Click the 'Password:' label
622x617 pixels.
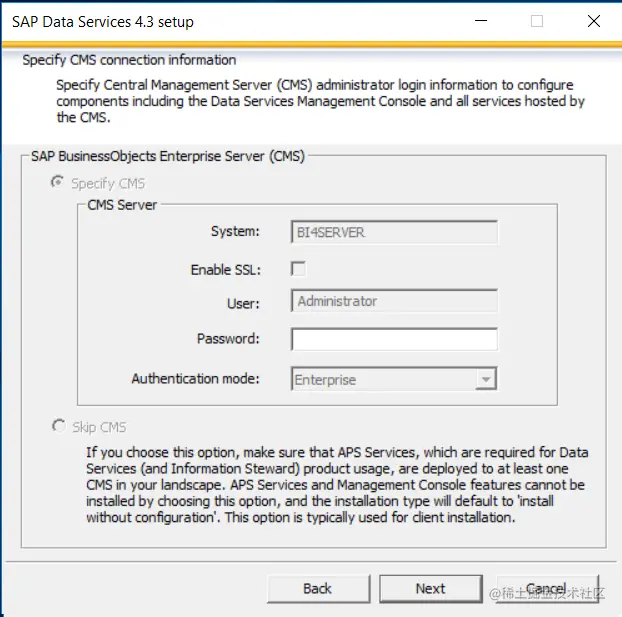[x=228, y=338]
